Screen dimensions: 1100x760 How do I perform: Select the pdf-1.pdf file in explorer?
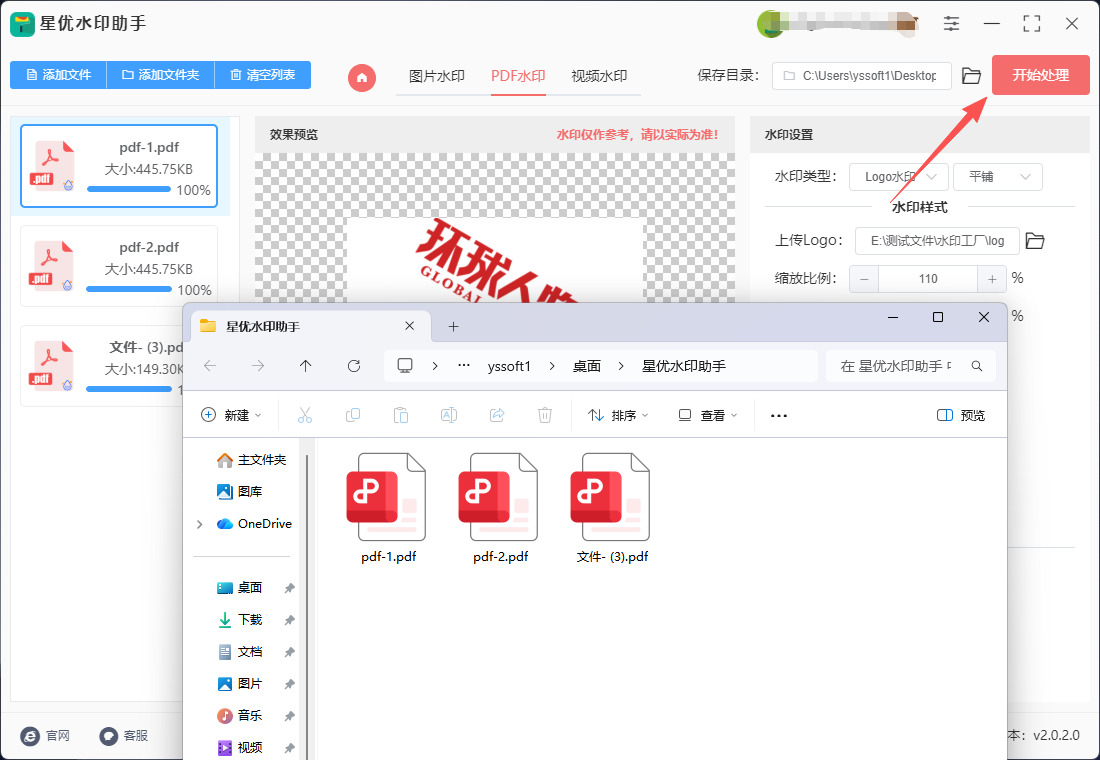[x=388, y=508]
